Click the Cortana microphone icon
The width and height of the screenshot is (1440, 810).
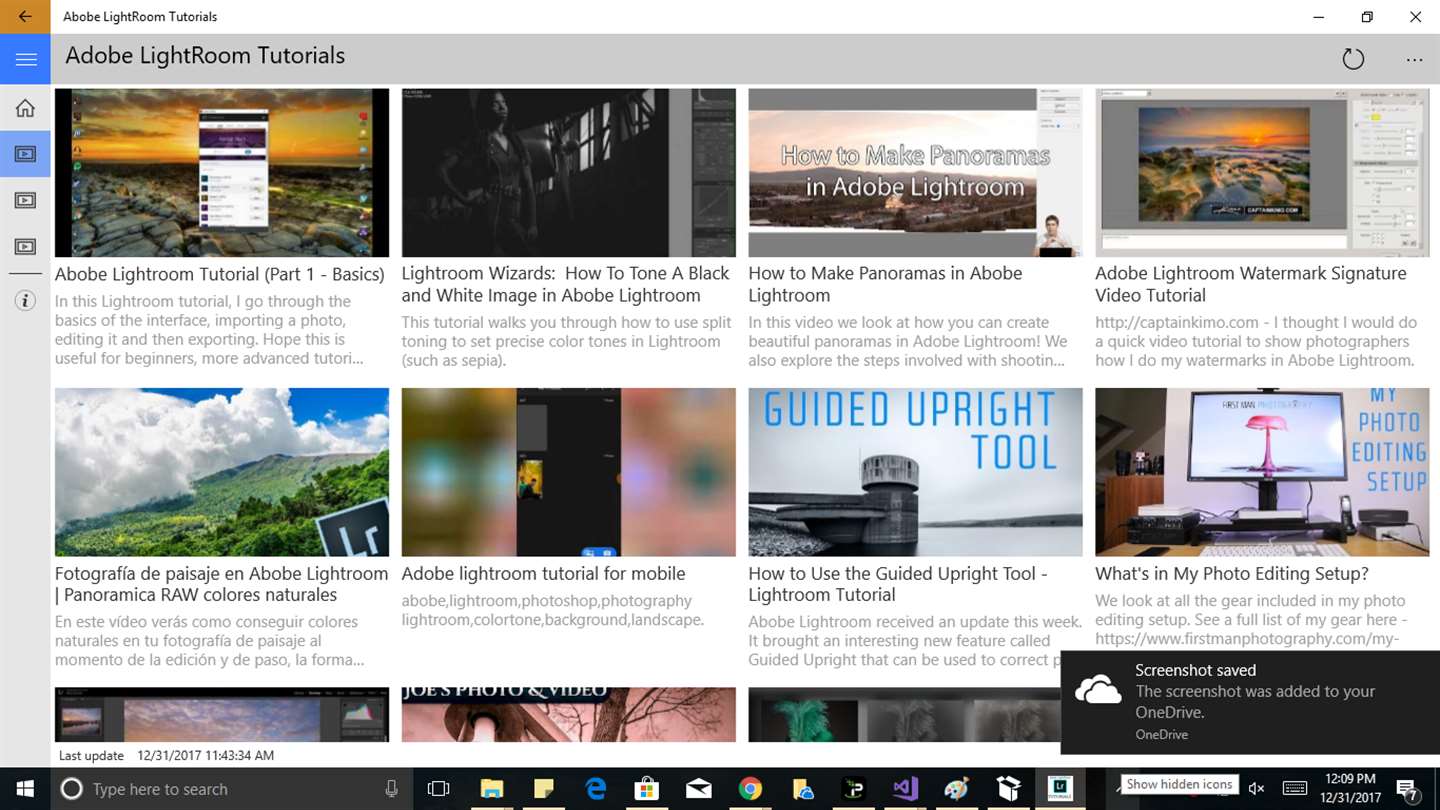392,789
